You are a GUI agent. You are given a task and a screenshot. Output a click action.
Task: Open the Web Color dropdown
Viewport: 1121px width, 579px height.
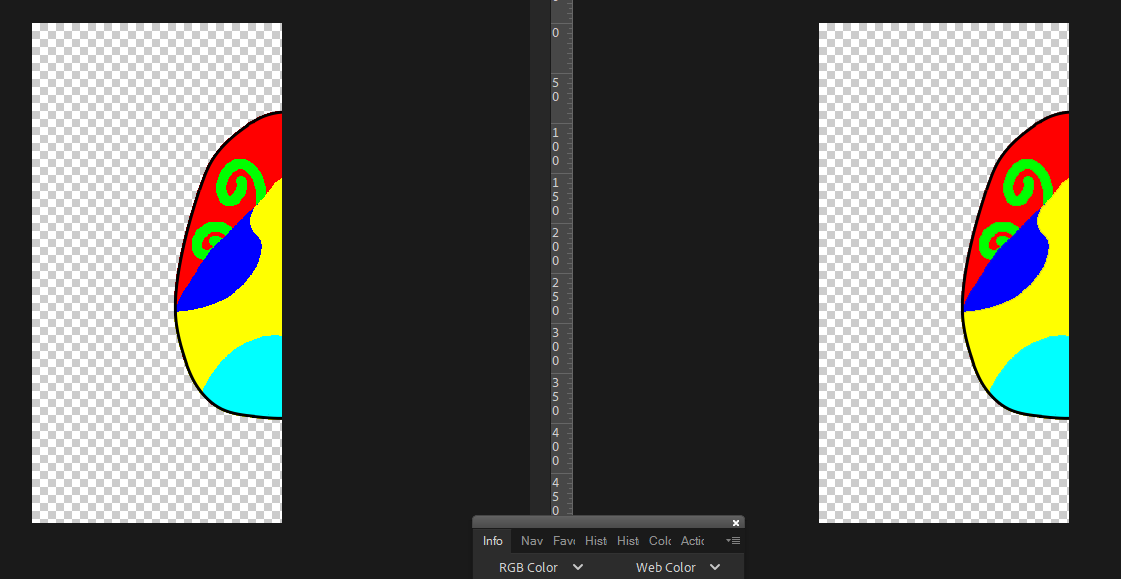[678, 567]
